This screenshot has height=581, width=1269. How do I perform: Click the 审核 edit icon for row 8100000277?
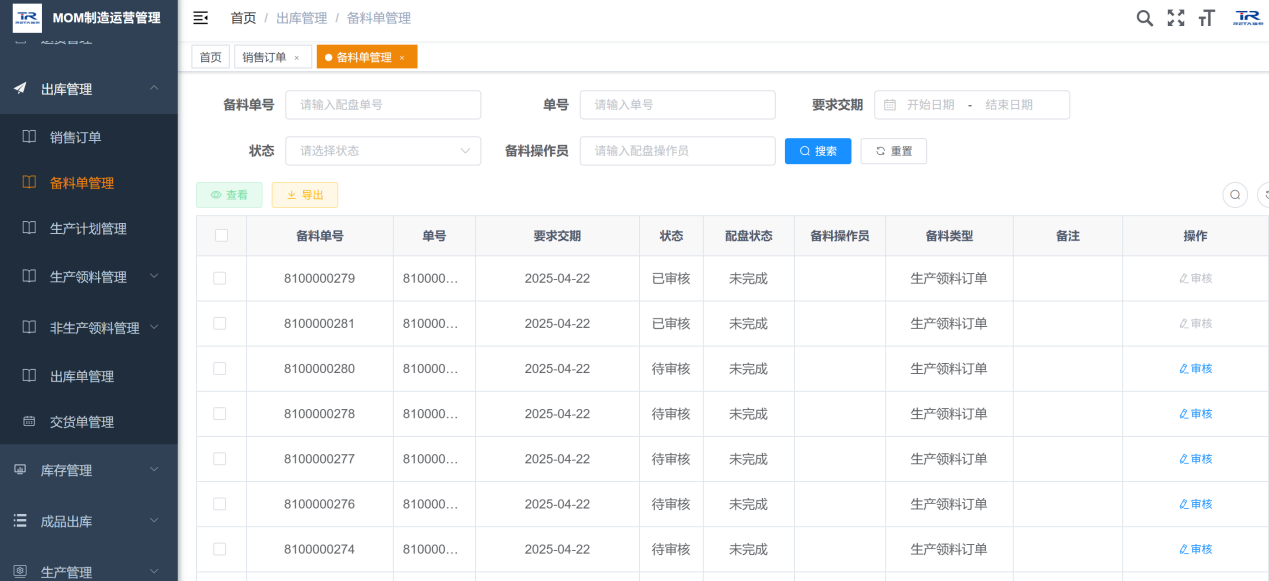click(1184, 459)
